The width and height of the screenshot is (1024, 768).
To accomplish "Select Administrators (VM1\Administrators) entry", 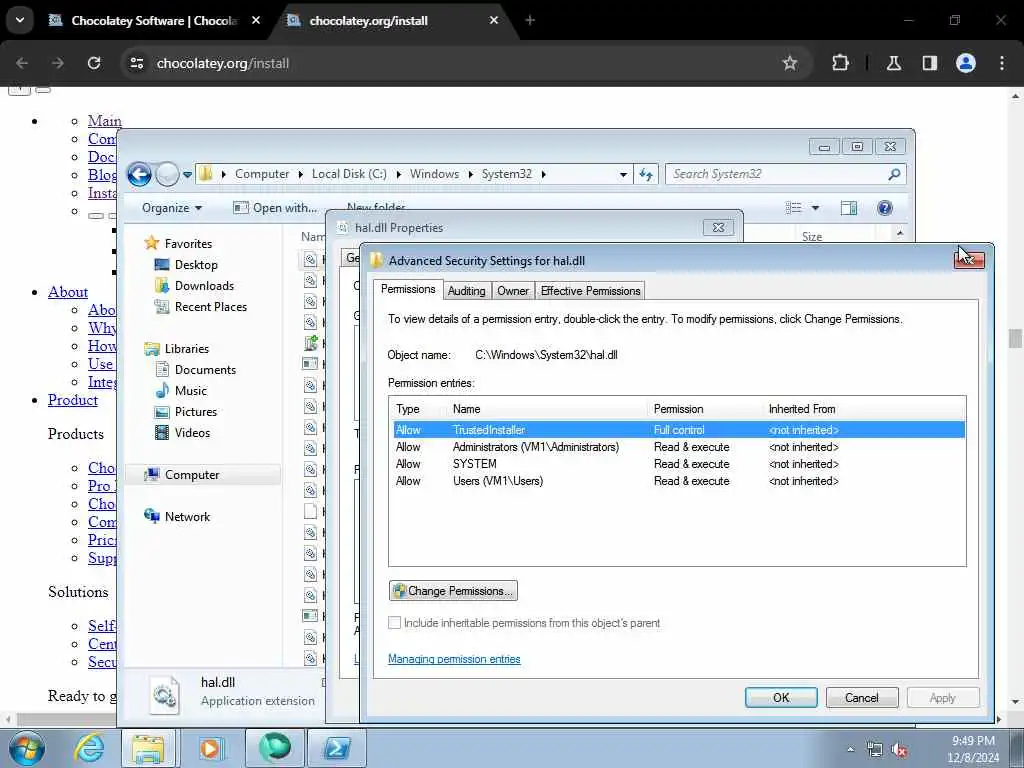I will coord(679,447).
